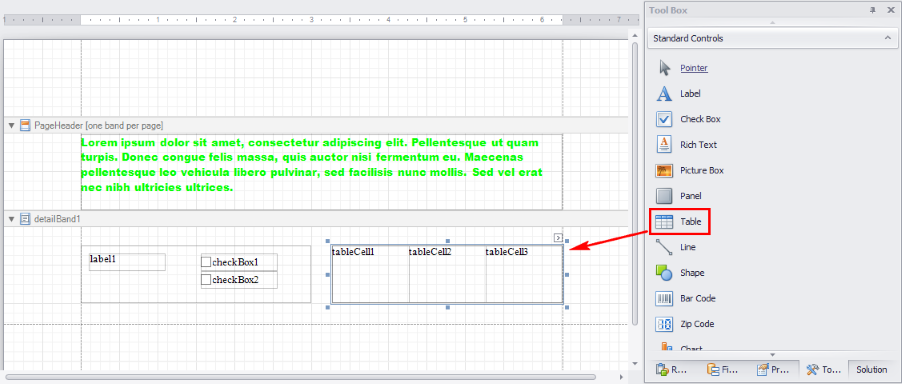Pick the Label control icon
902x384 pixels.
click(x=664, y=94)
